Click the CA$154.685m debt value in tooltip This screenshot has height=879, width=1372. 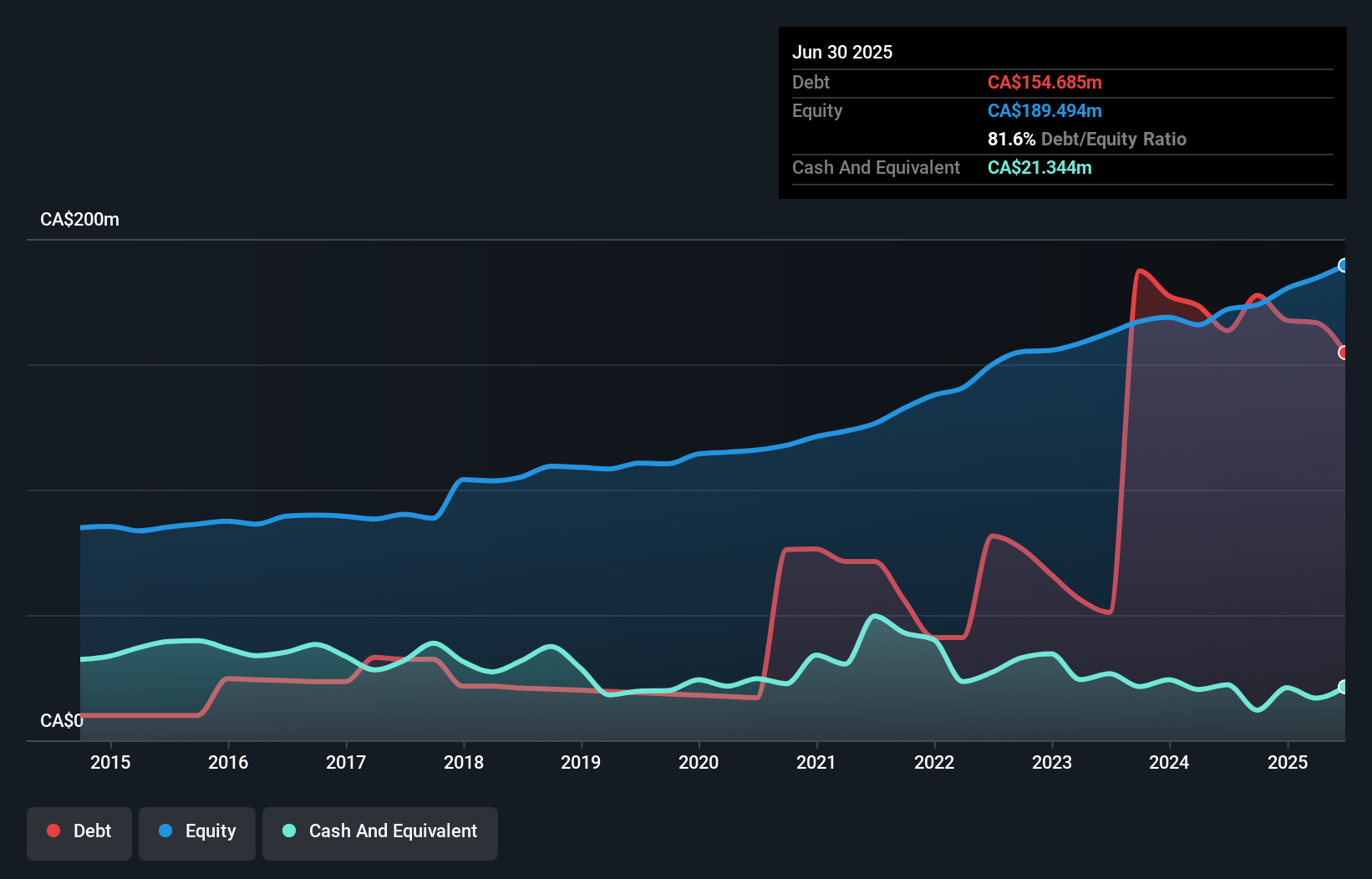tap(1044, 82)
